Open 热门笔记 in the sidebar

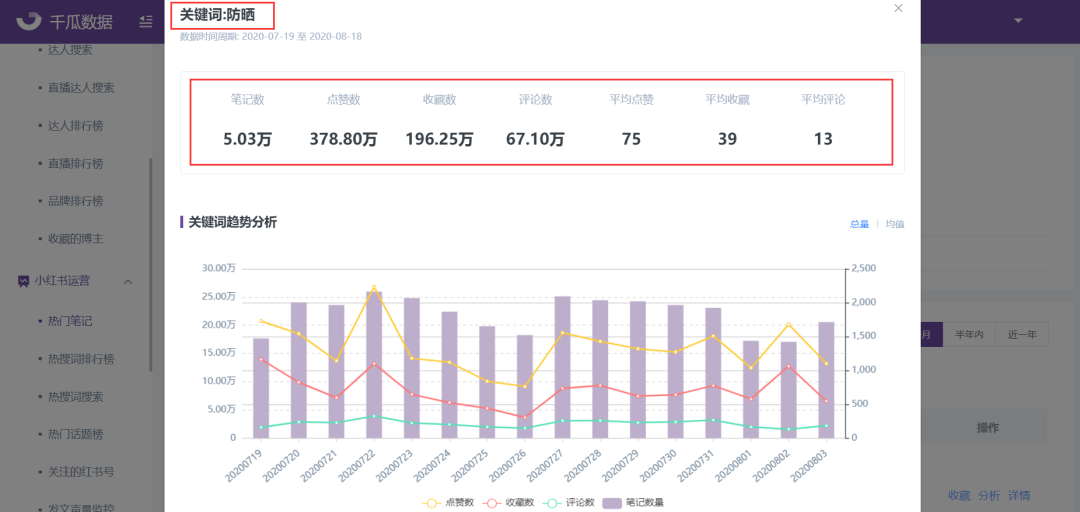(x=70, y=321)
